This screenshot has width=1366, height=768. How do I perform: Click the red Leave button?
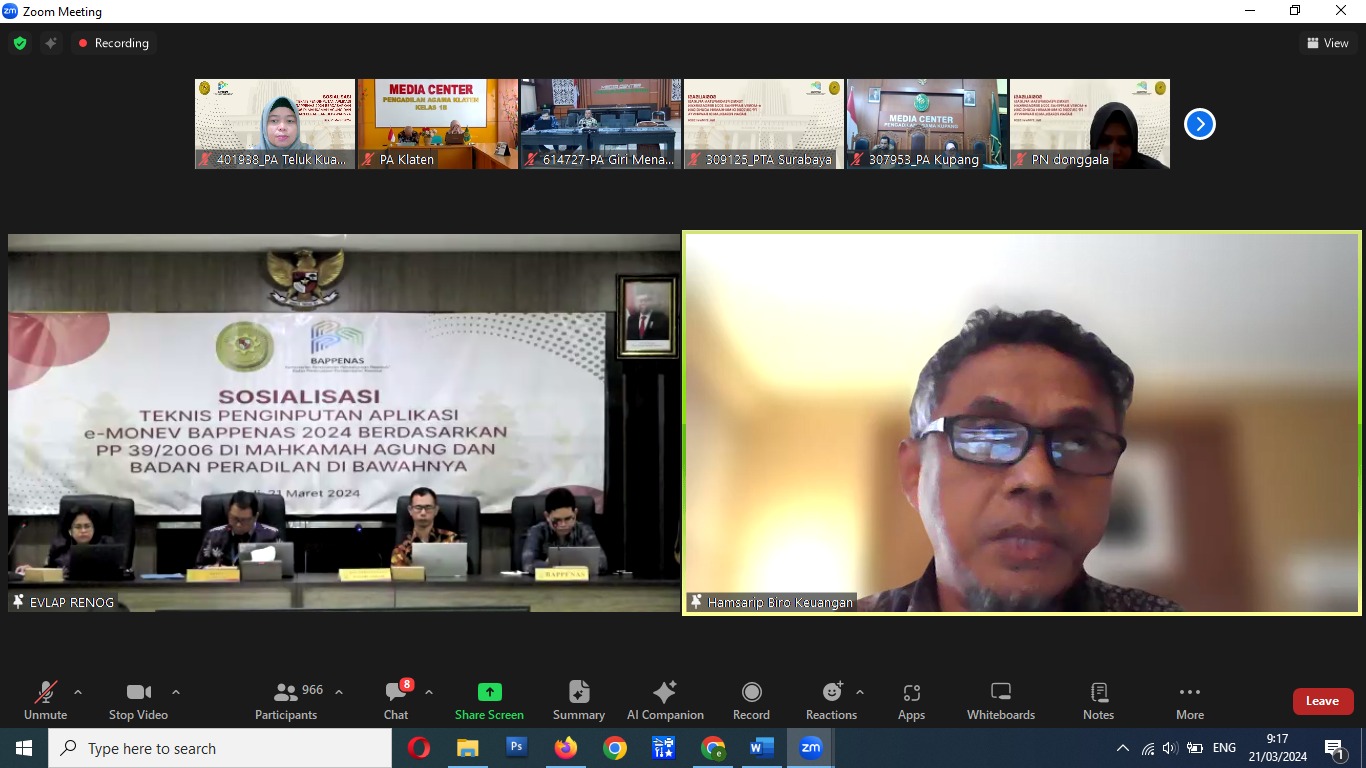tap(1322, 701)
